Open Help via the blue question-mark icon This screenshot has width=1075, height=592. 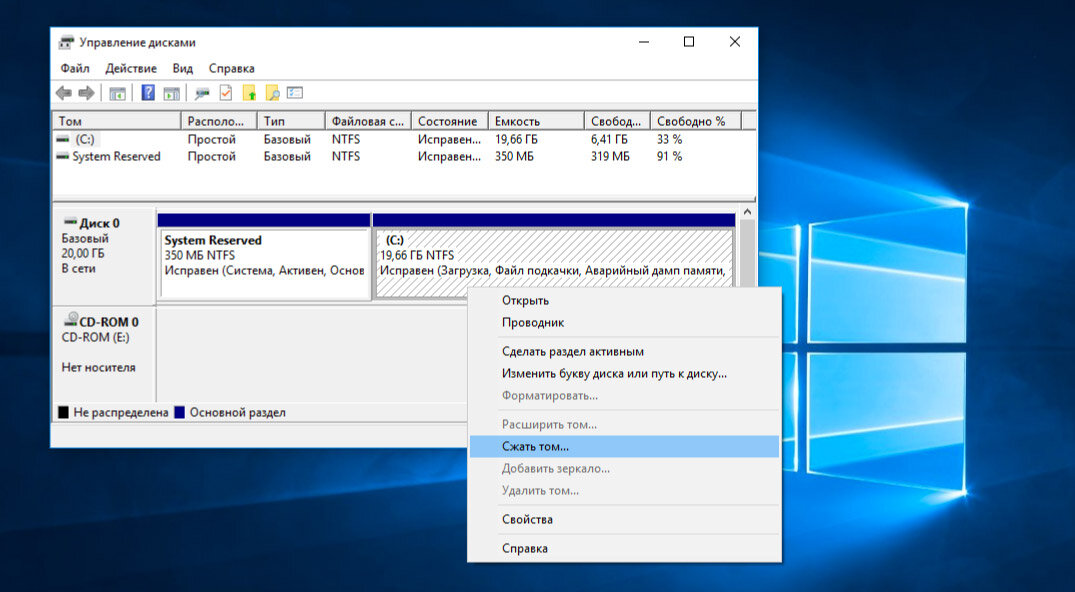coord(147,93)
